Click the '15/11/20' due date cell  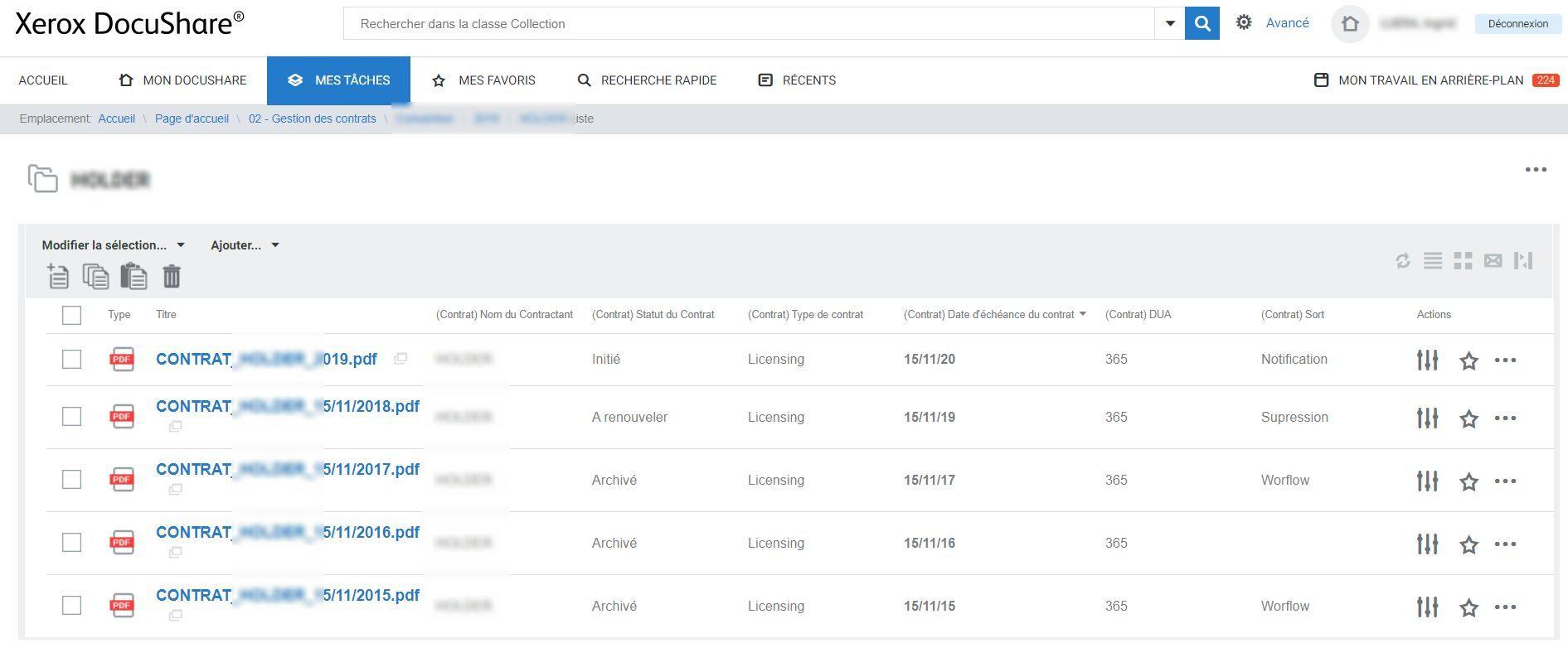point(930,359)
